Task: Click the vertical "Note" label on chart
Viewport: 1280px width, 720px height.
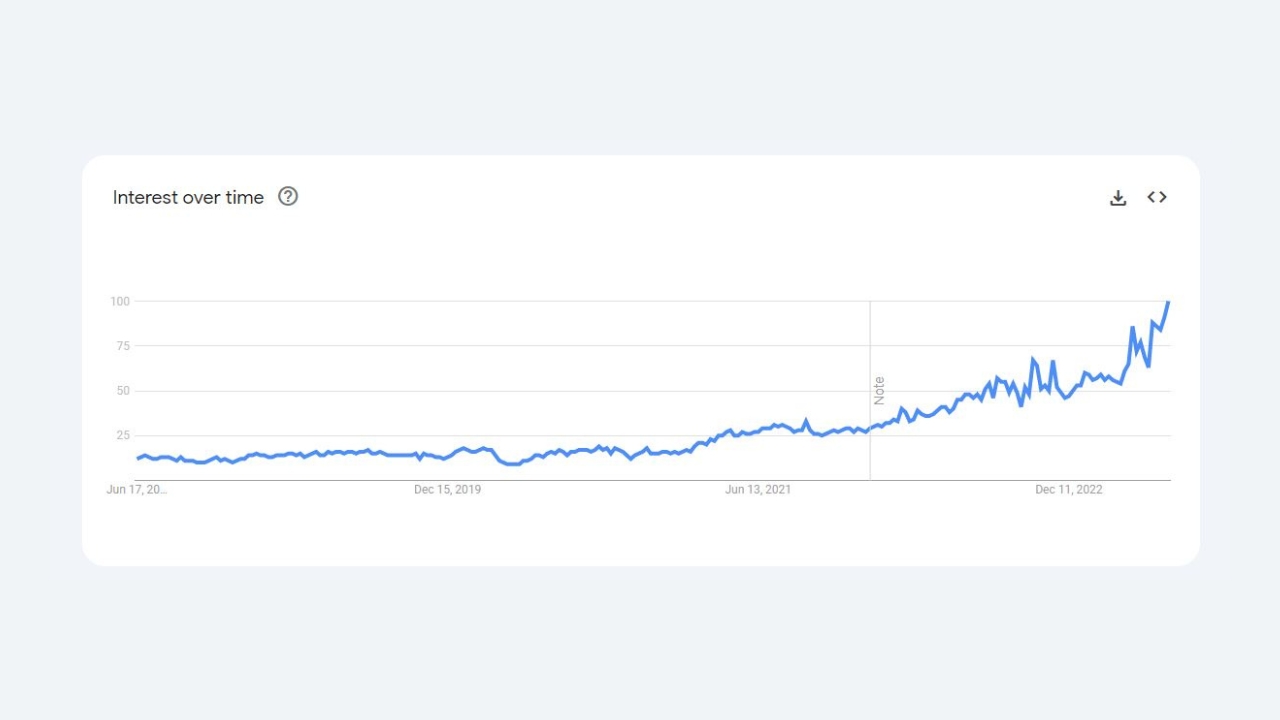Action: click(x=879, y=390)
